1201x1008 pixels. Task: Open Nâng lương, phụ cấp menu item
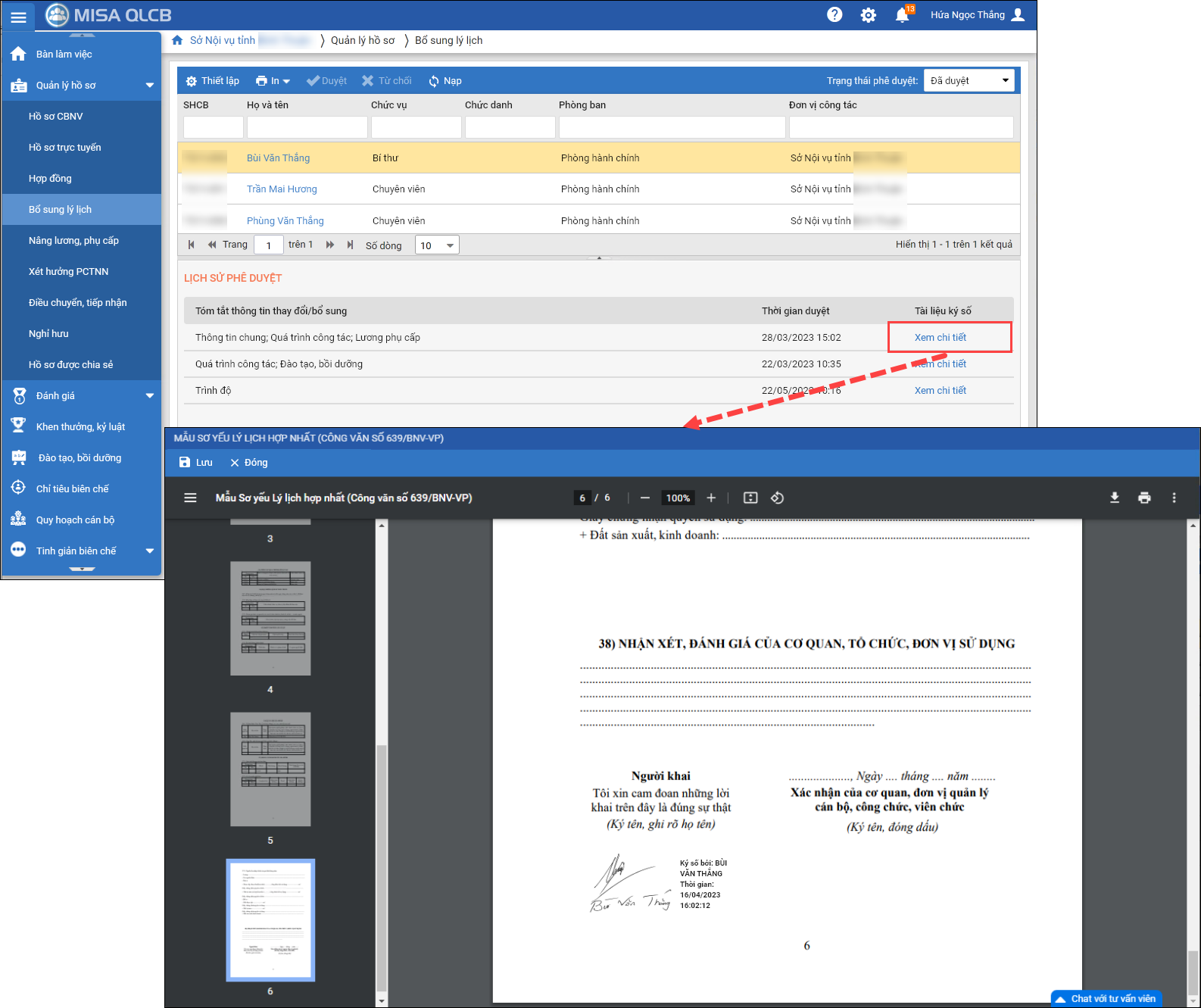[x=73, y=241]
